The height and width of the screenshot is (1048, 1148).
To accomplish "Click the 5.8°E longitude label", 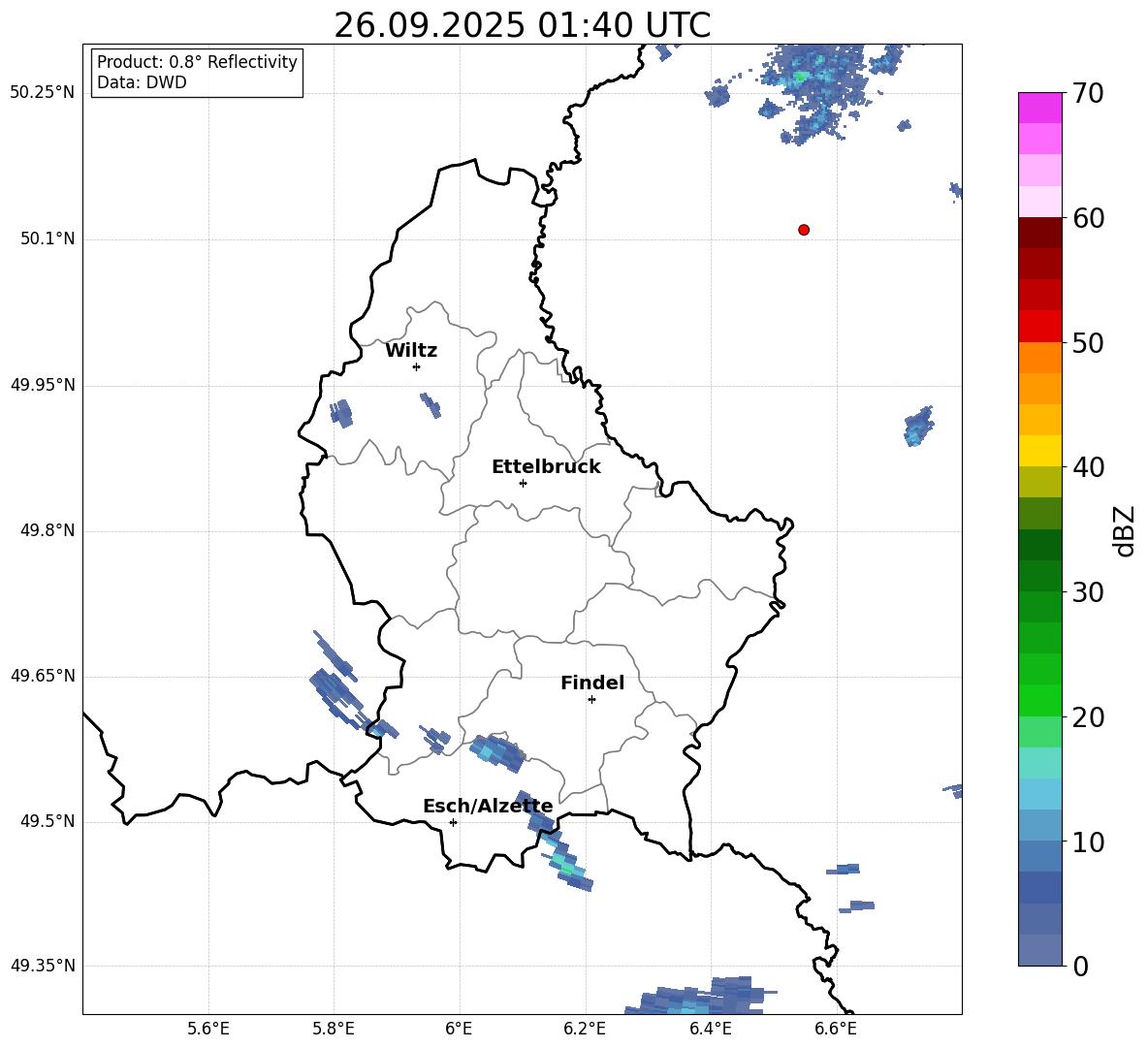I will click(x=334, y=1029).
